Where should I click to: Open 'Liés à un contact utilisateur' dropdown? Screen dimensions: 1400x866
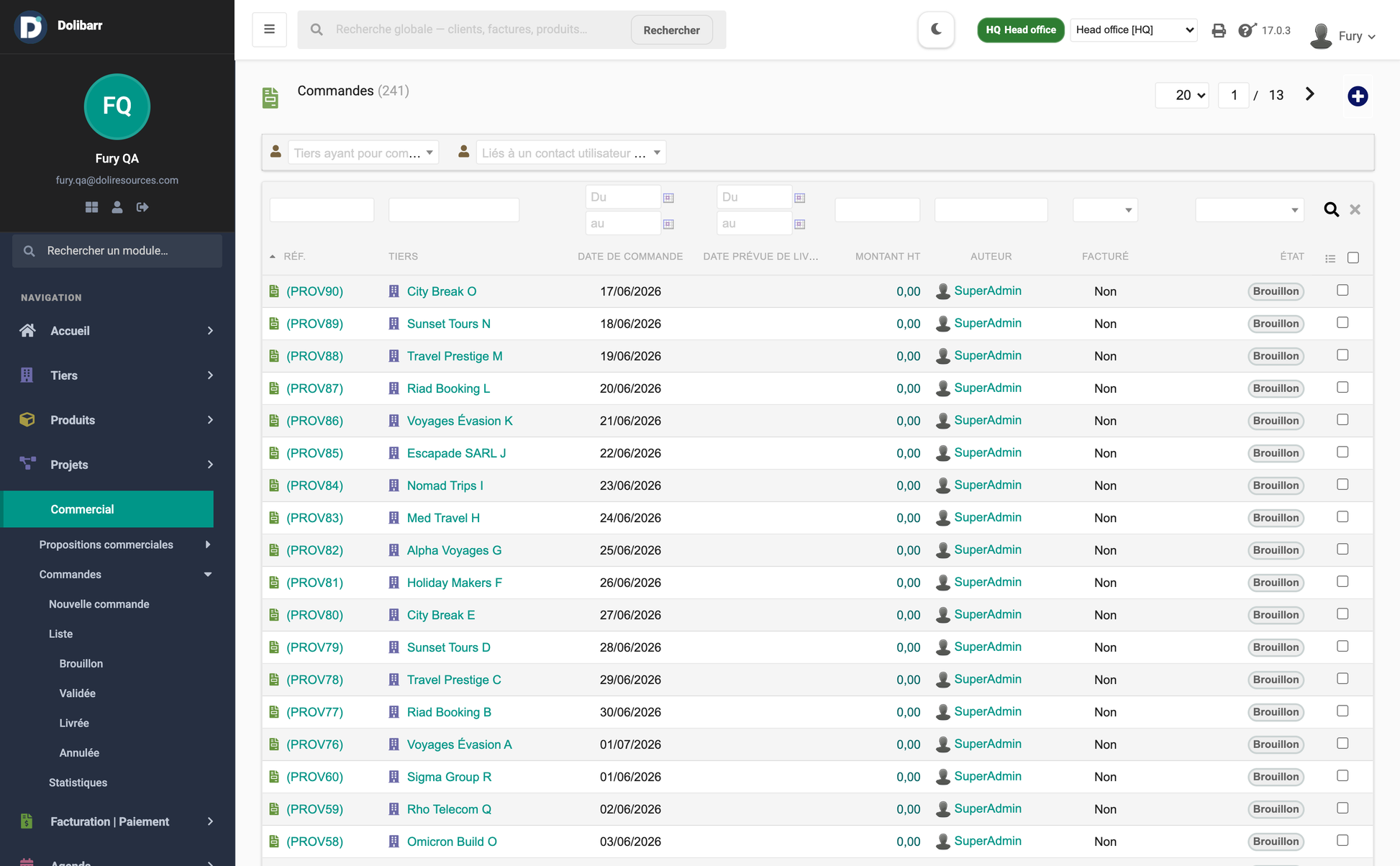571,152
